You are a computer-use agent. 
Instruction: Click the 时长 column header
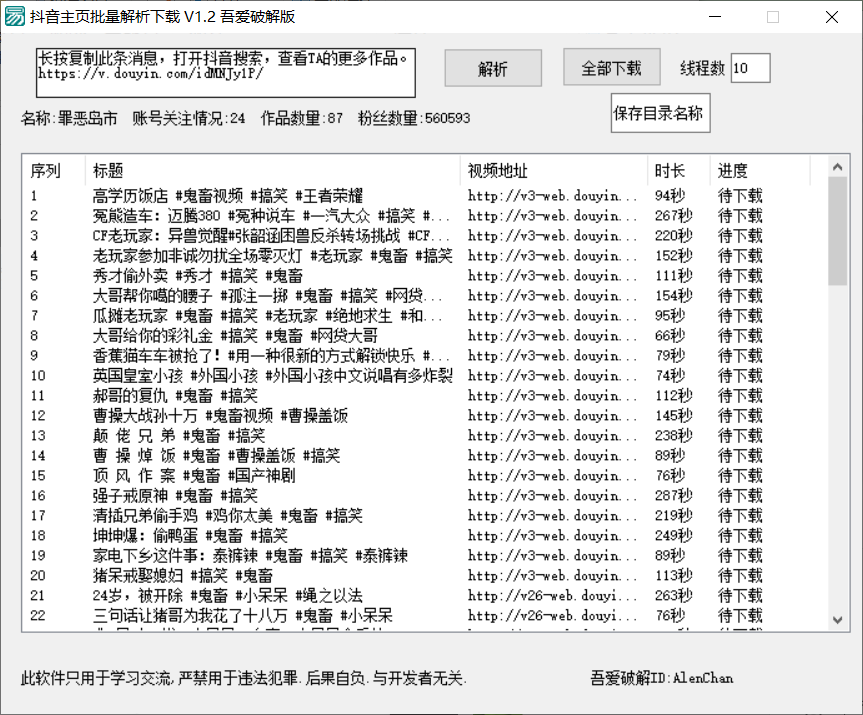[x=679, y=171]
